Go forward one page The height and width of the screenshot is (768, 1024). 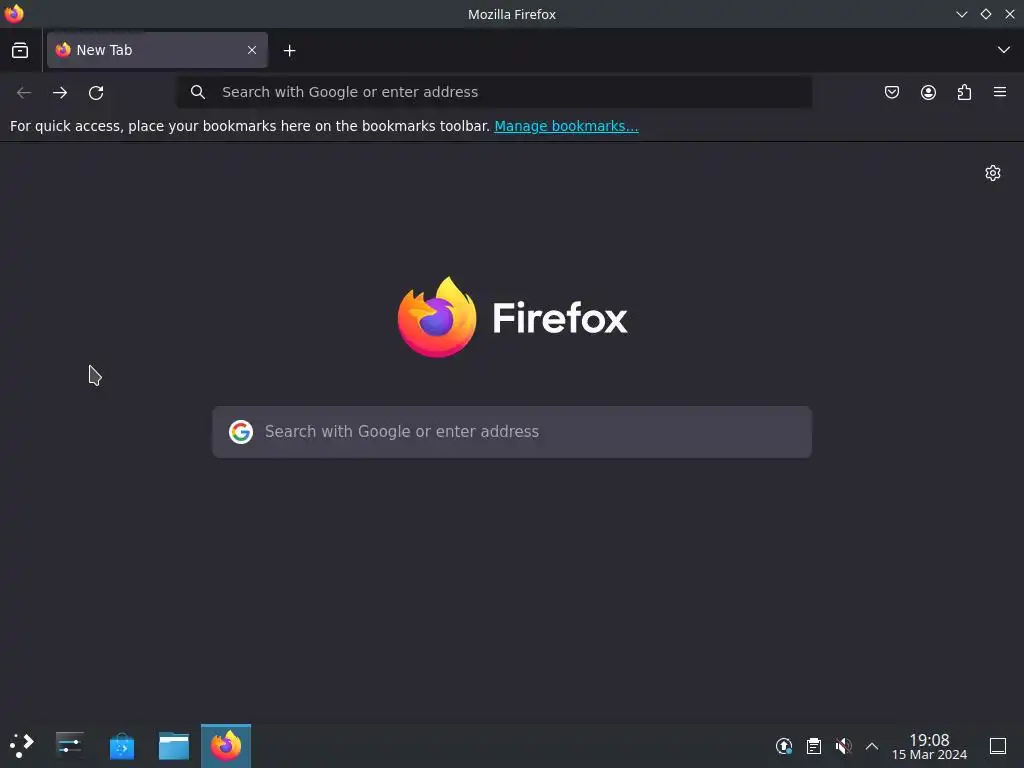click(x=60, y=93)
